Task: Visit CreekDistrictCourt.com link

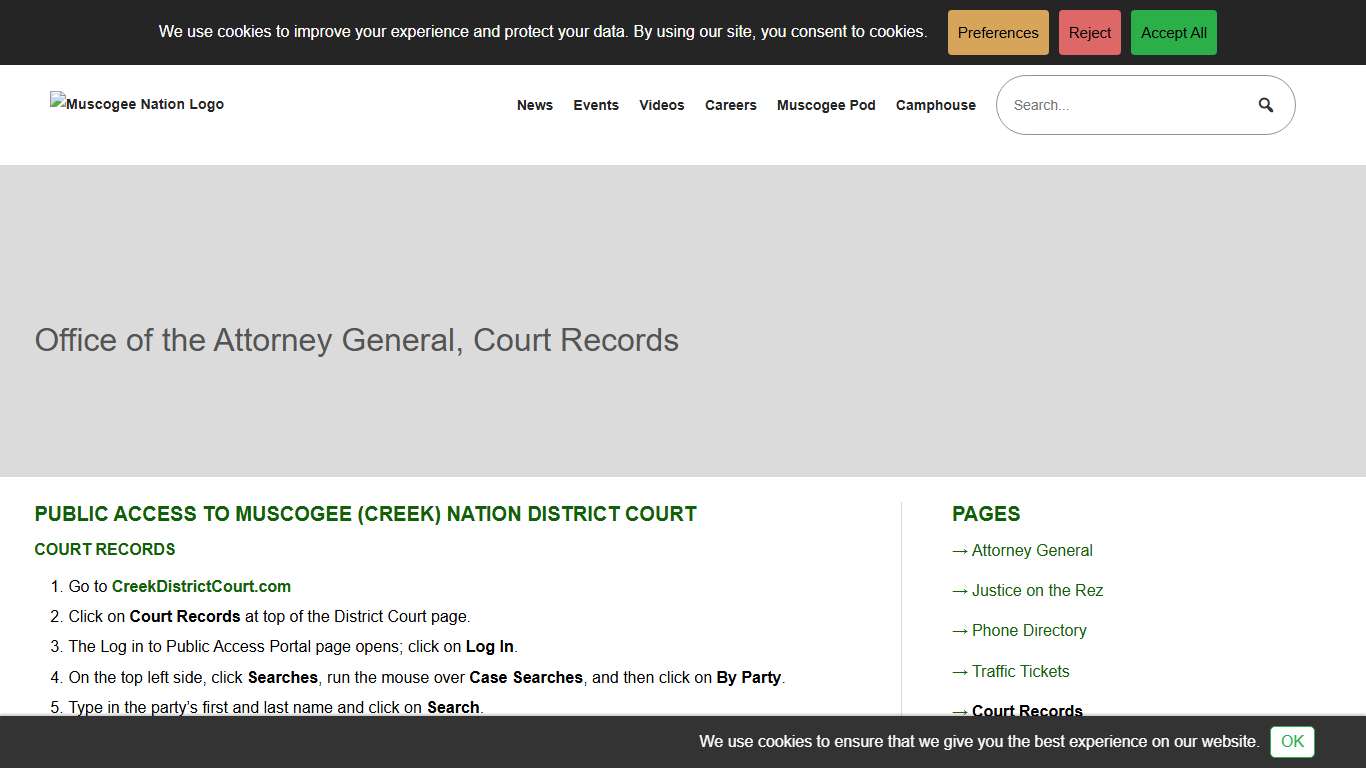Action: 201,586
